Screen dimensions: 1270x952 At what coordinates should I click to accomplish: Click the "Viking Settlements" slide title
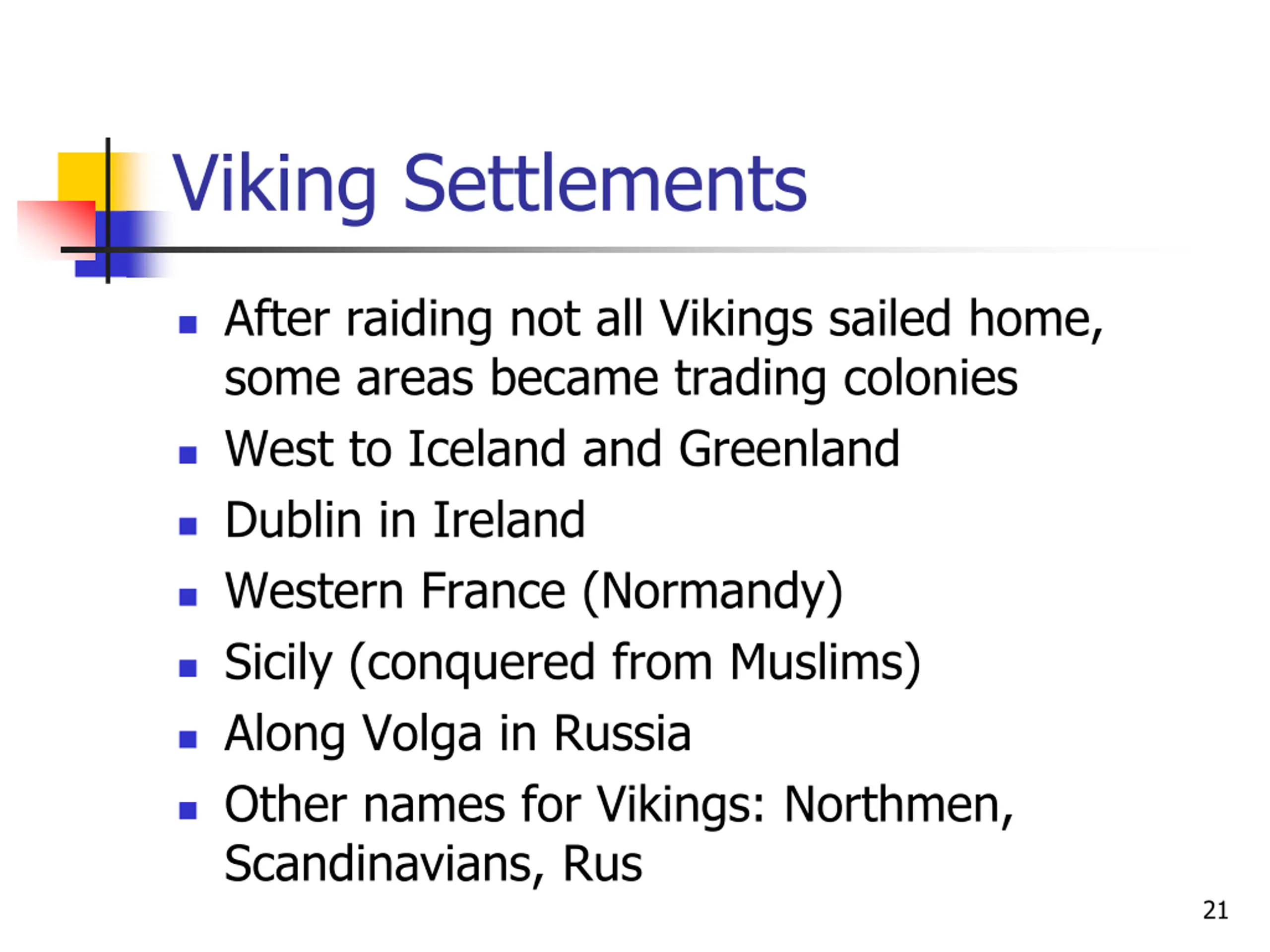(x=489, y=183)
